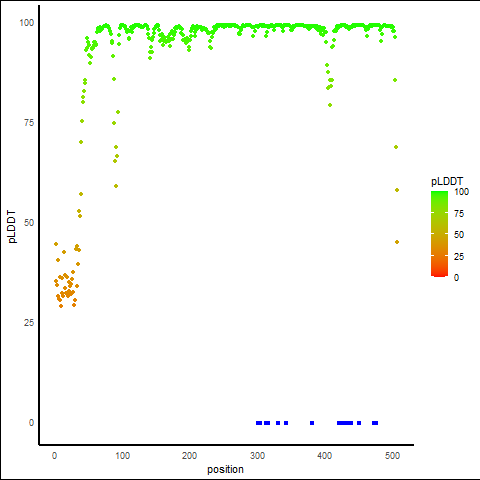
Task: Click the y-axis tick label 100
Action: (x=27, y=23)
